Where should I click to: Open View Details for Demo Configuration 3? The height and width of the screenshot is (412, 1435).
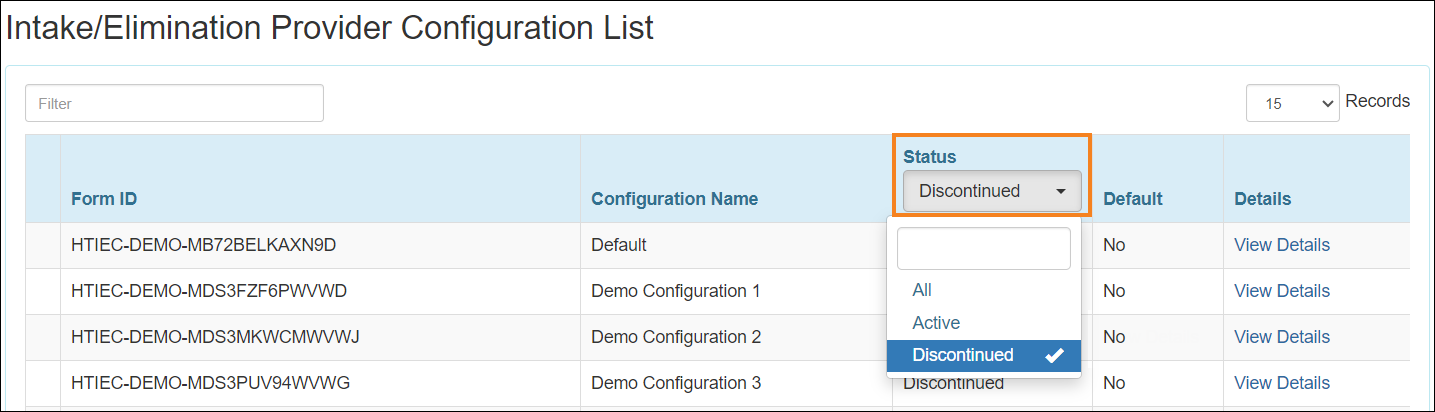pos(1282,383)
